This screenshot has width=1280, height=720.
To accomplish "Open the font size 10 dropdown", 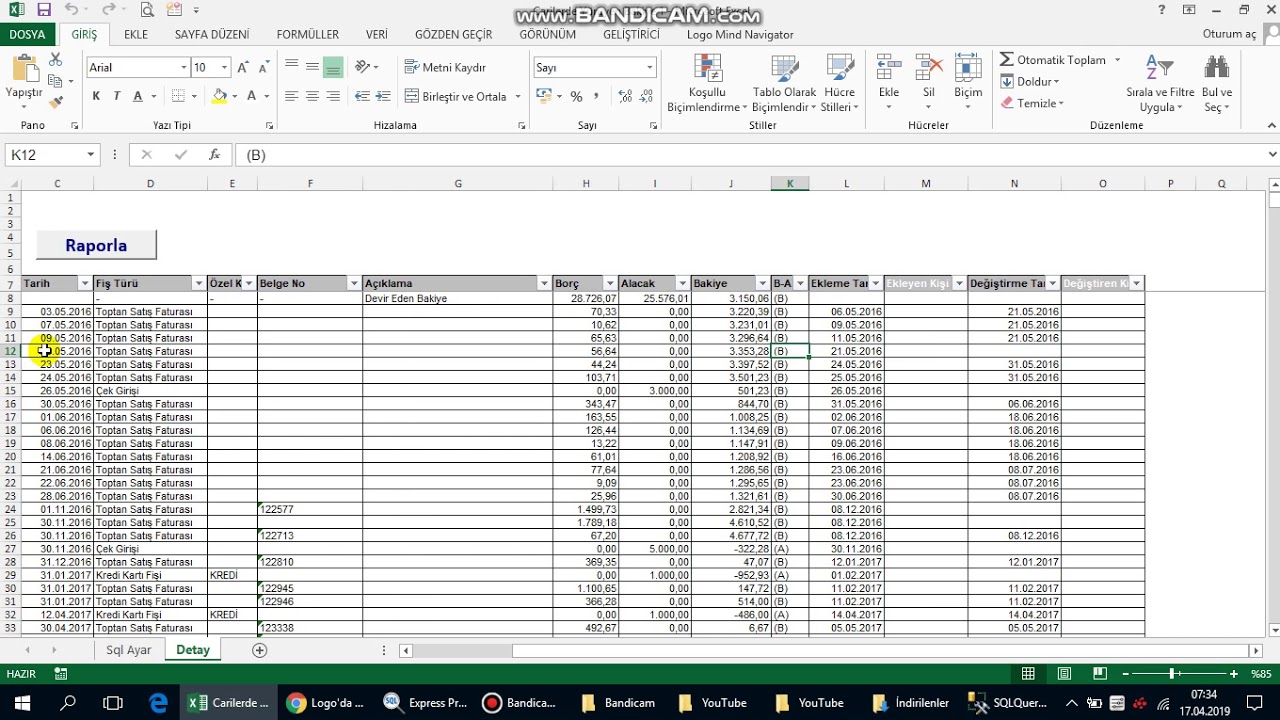I will (224, 67).
